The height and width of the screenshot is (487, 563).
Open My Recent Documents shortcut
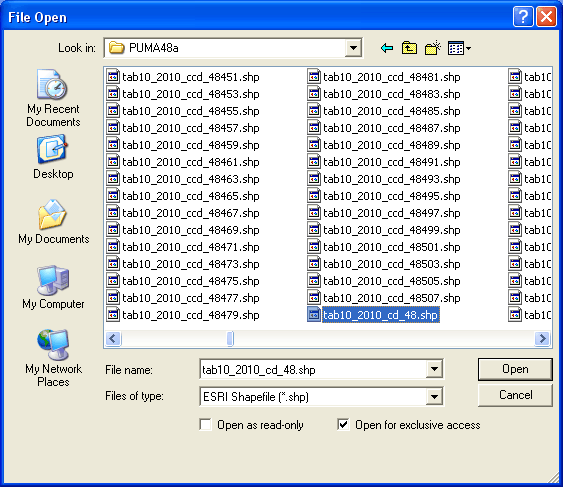coord(53,98)
